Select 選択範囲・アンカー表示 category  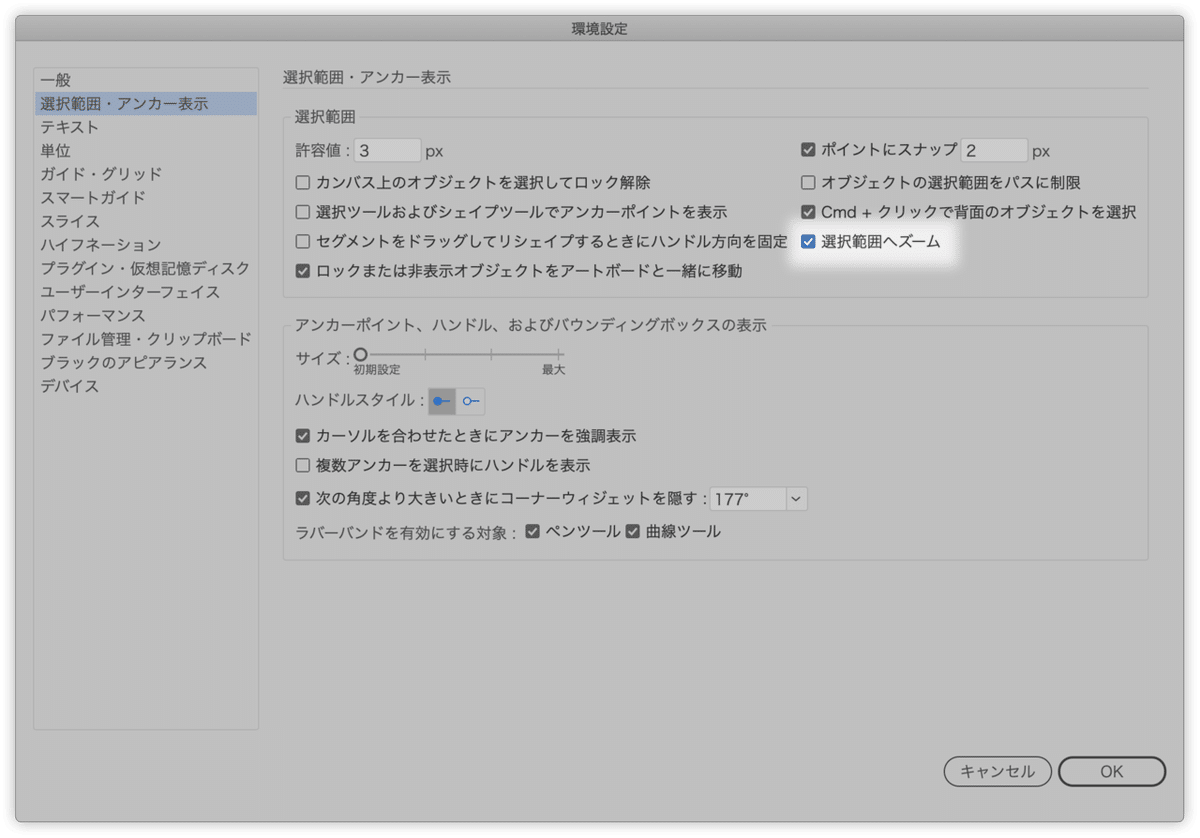(x=146, y=103)
